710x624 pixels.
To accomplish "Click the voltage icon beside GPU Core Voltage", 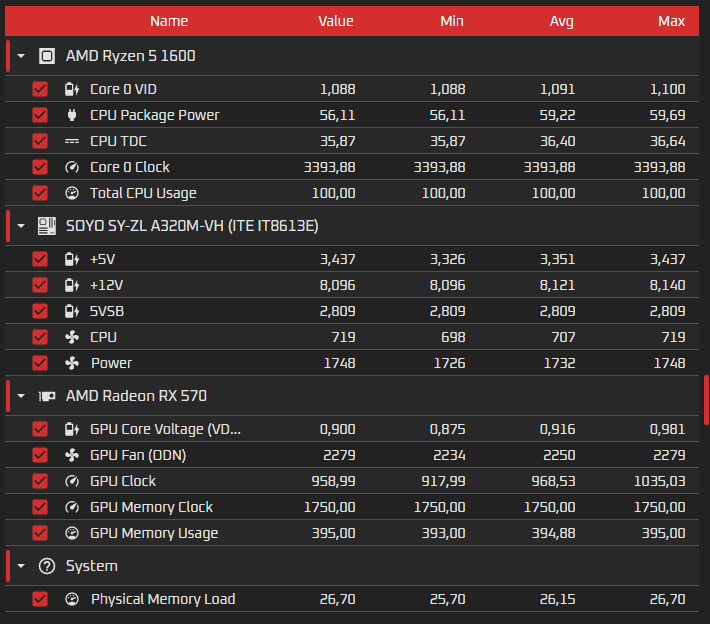I will pos(72,429).
